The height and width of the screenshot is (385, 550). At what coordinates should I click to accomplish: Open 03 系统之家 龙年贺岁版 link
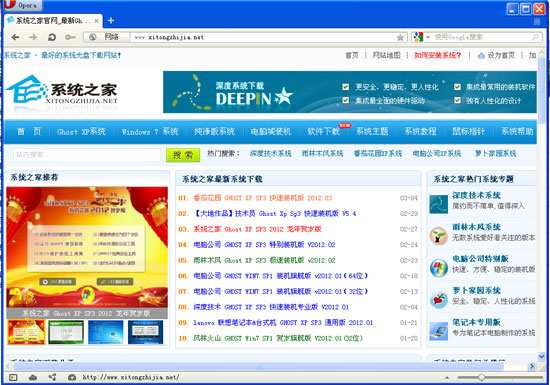click(257, 229)
